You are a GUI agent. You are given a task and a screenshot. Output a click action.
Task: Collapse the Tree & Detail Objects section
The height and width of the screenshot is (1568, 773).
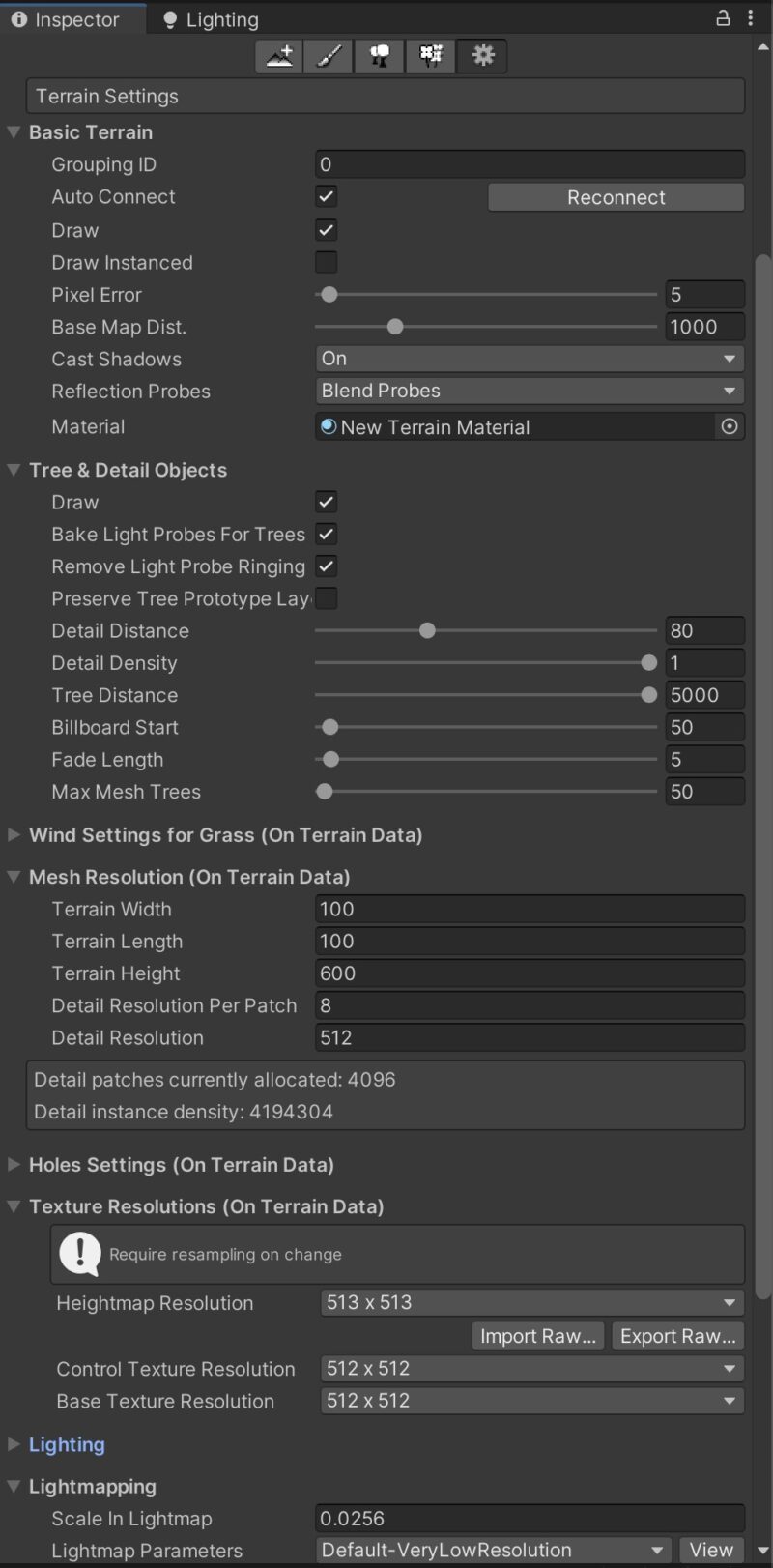[14, 470]
